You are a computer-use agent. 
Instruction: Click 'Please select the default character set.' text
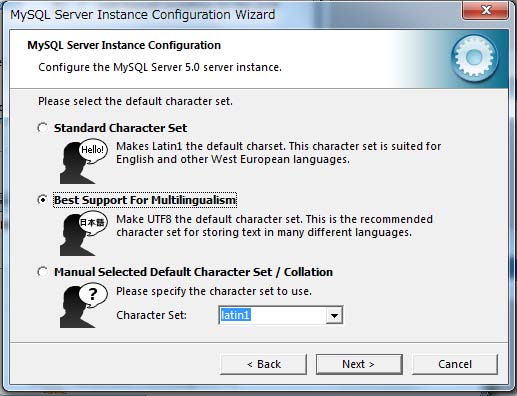135,101
